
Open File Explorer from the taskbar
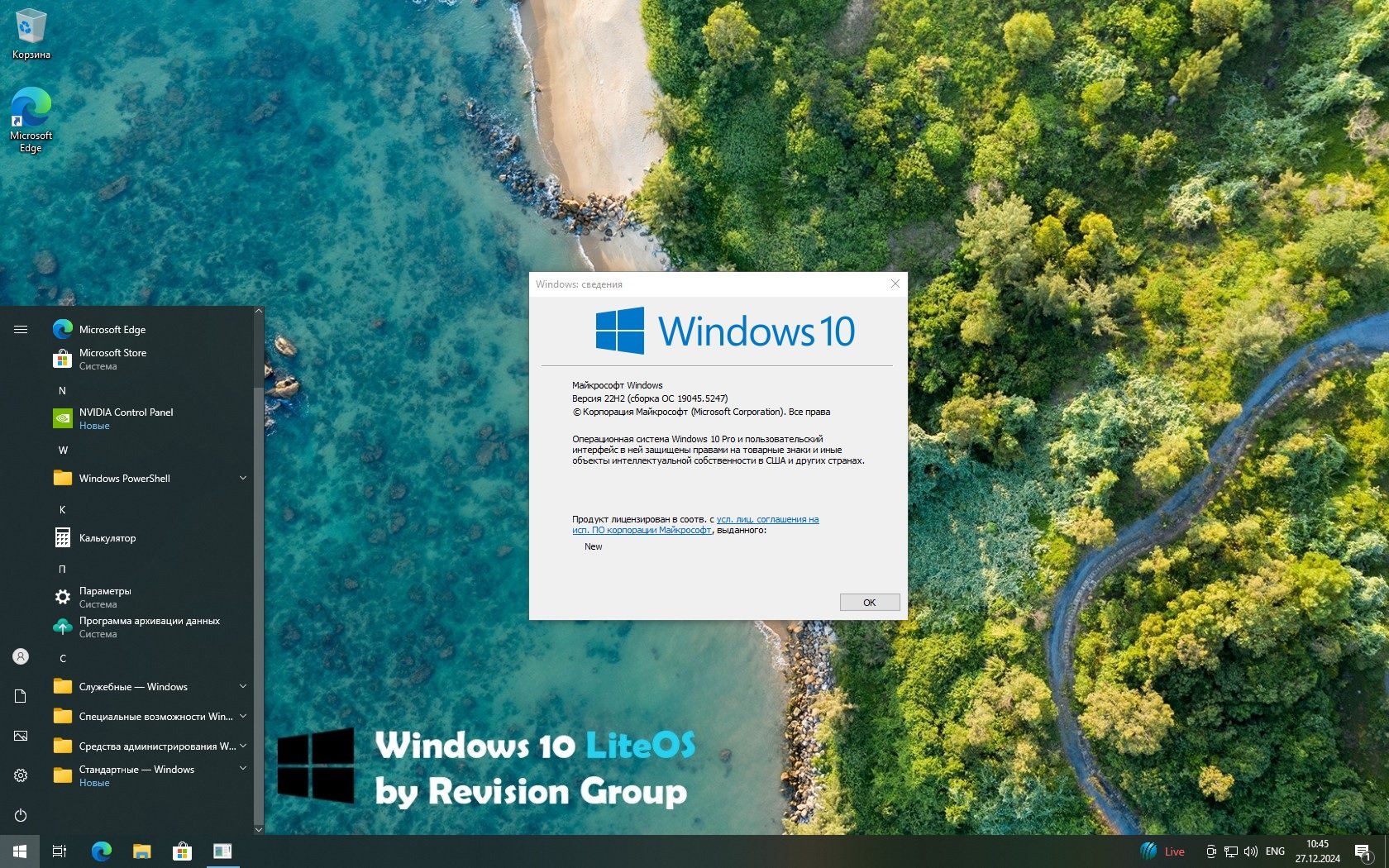coord(142,851)
